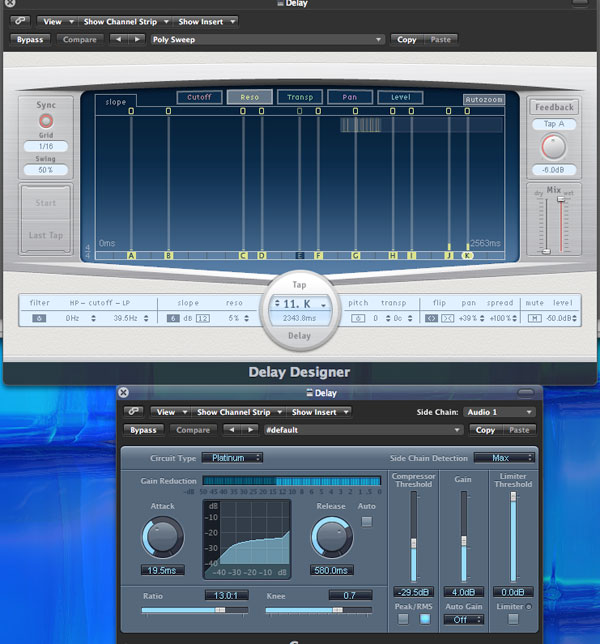Open the Poly Sweep preset dropdown

point(267,39)
